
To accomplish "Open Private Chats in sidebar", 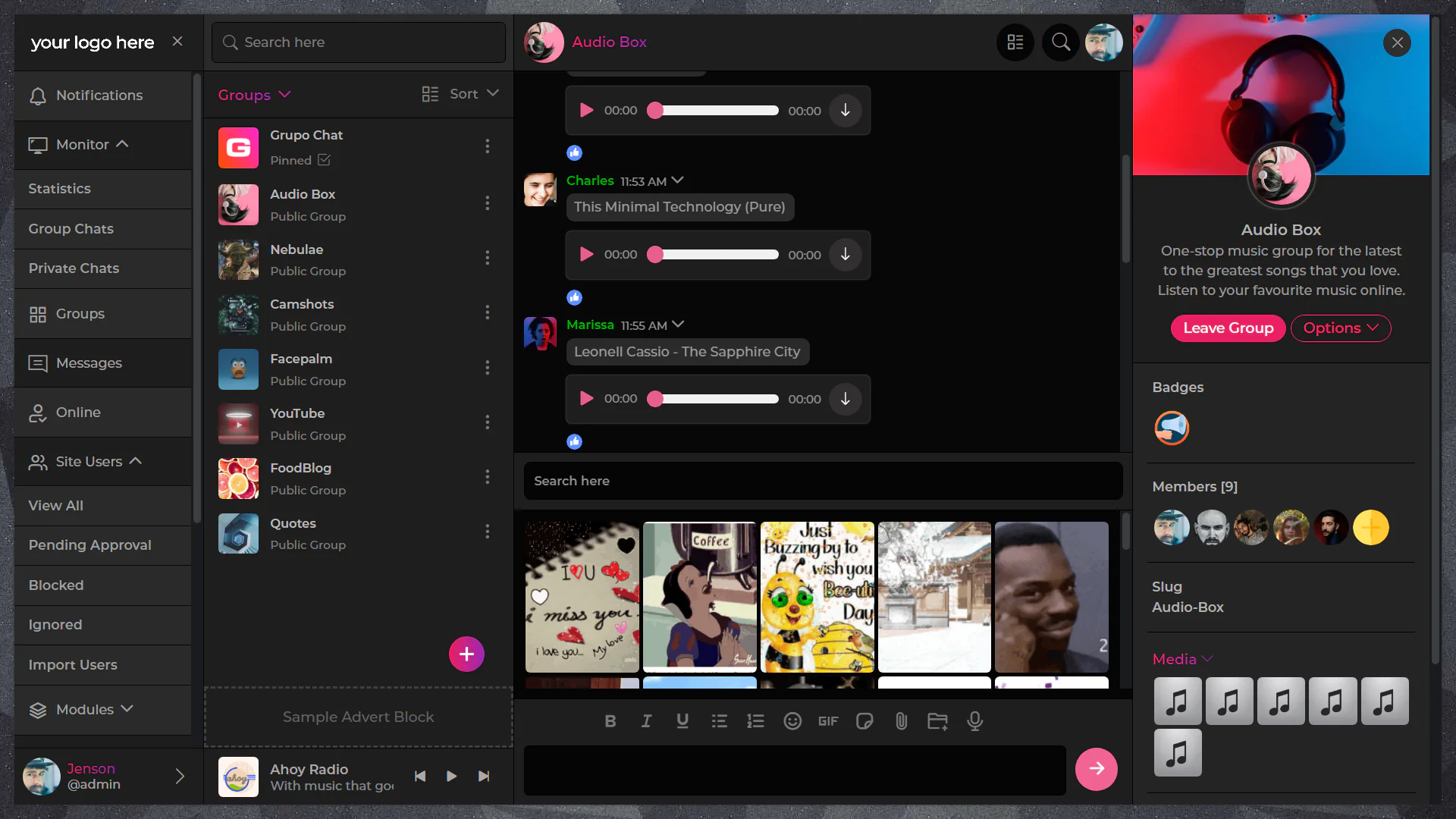I will [x=74, y=268].
